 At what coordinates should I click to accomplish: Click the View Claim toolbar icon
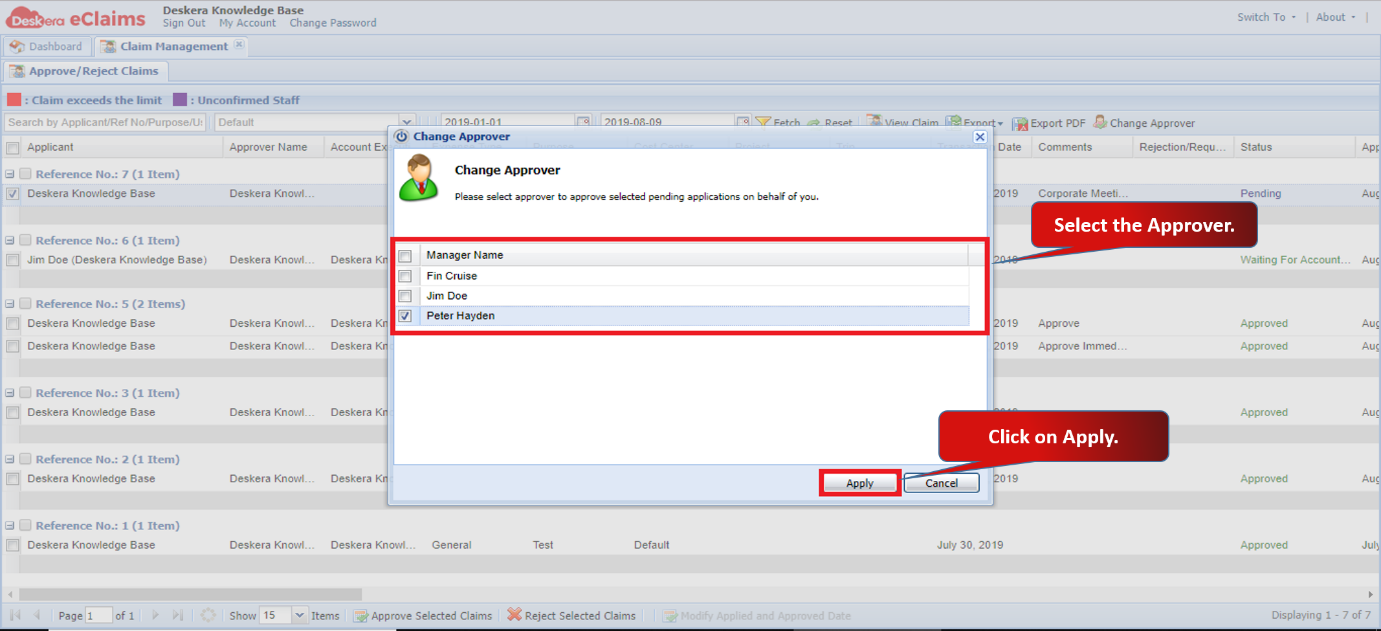click(874, 122)
